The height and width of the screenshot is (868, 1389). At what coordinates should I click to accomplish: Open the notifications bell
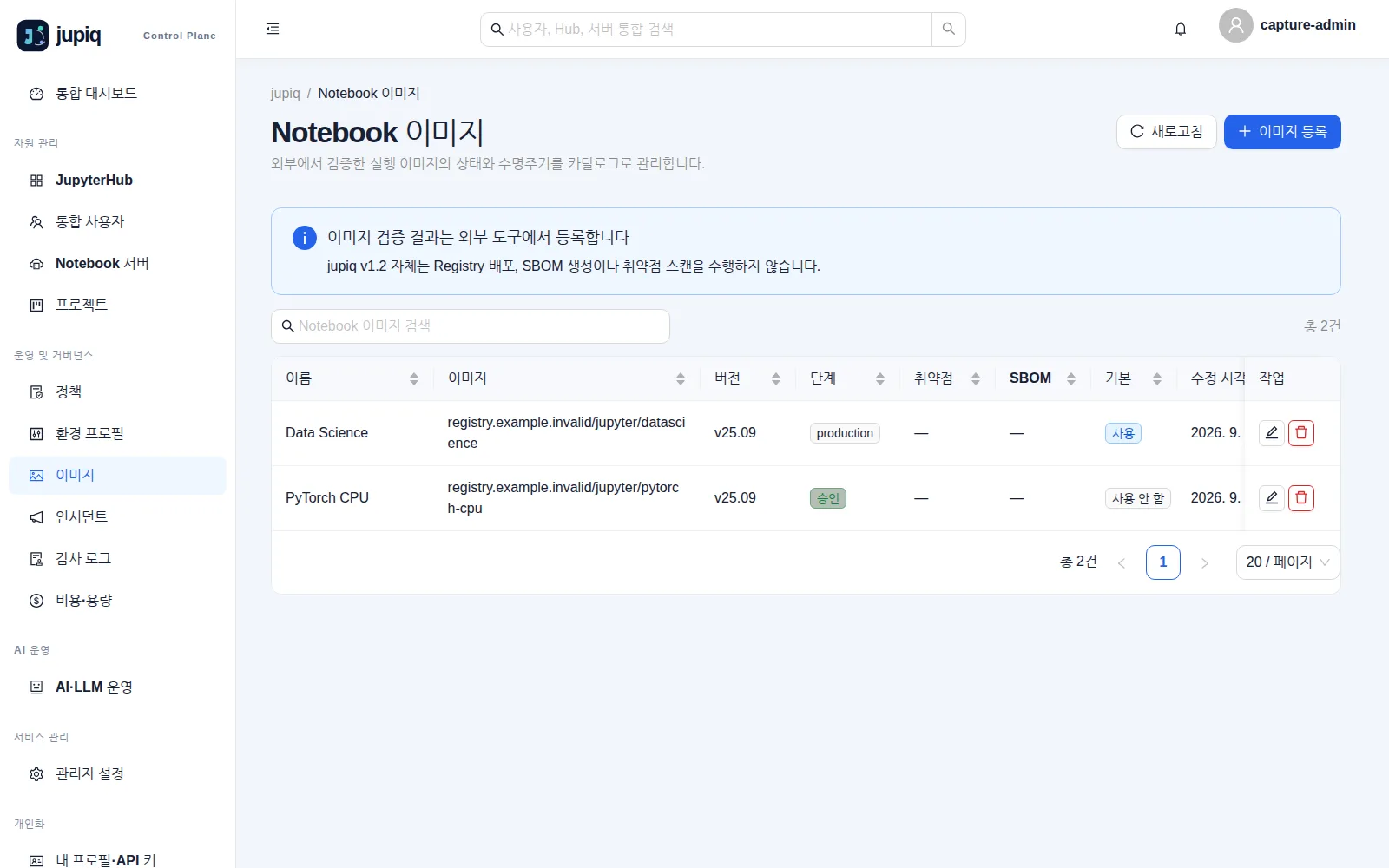[1181, 29]
